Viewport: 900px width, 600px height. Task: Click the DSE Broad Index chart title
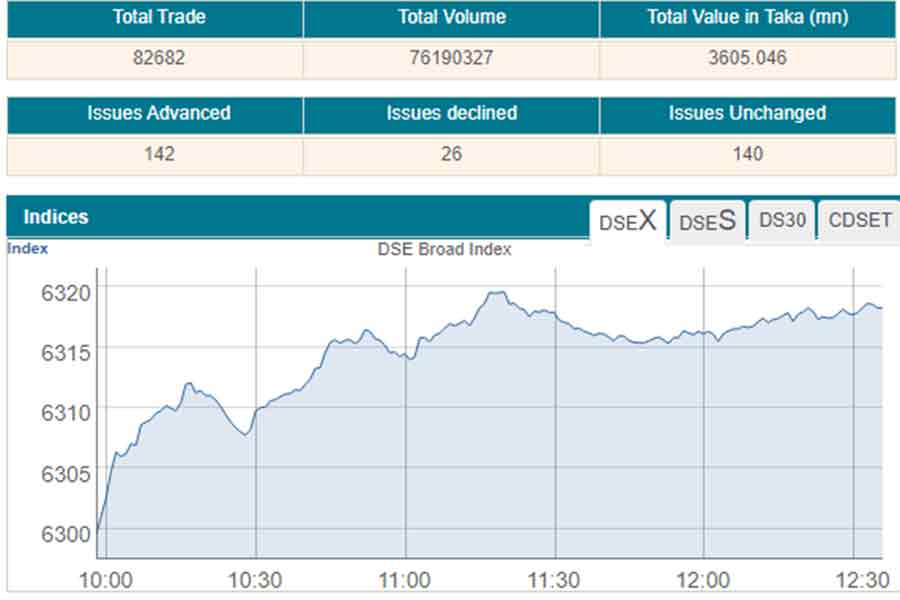click(444, 250)
